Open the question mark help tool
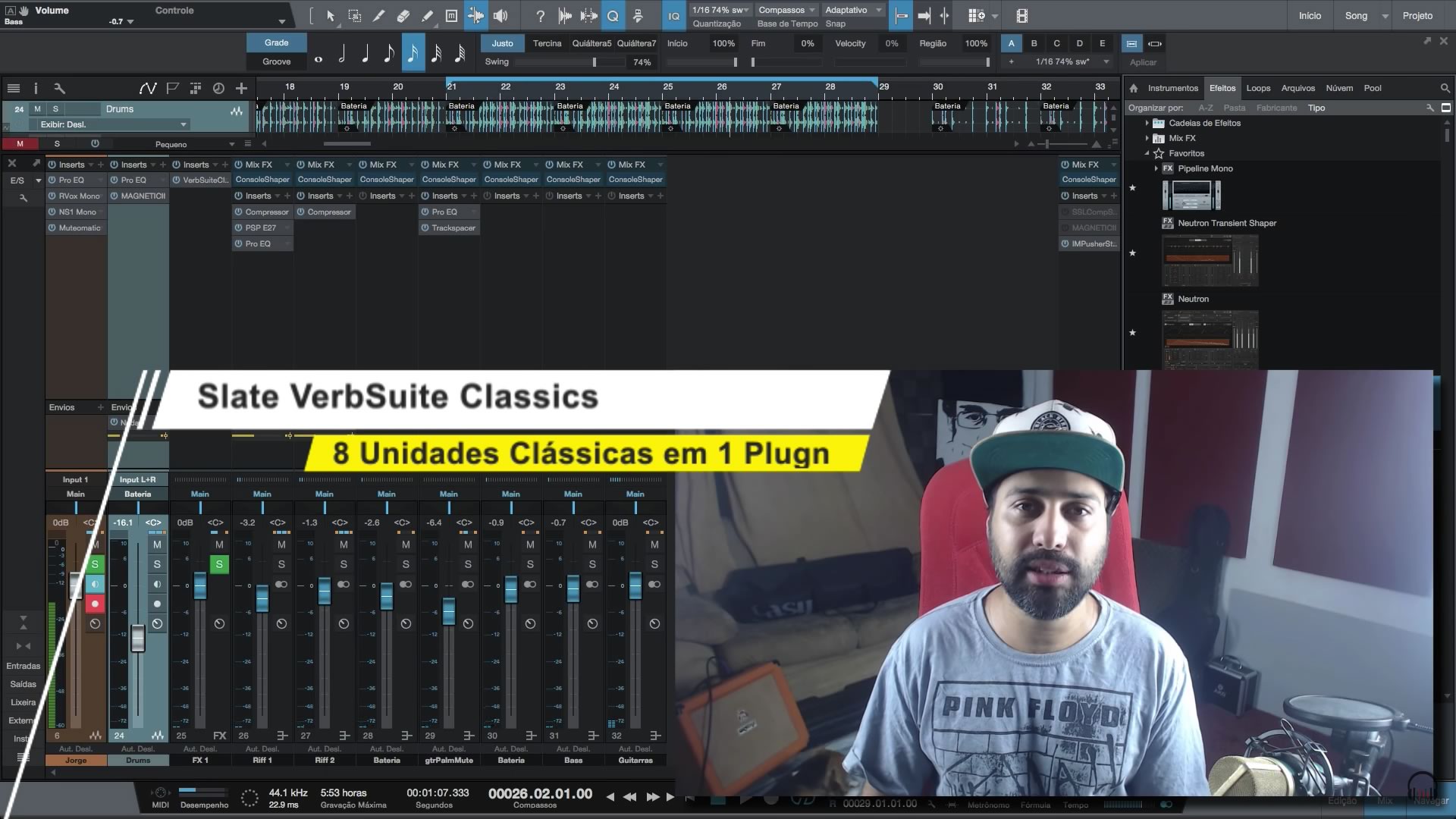The image size is (1456, 819). point(540,16)
